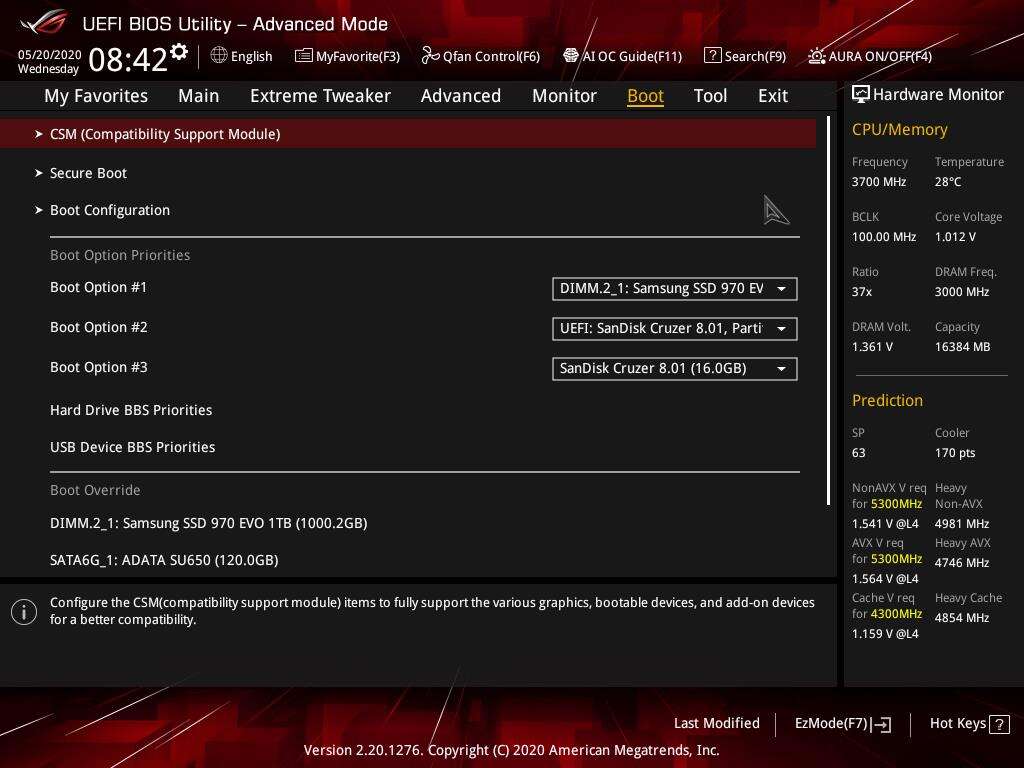
Task: Open MyFavorite(F3) list icon
Action: (303, 56)
